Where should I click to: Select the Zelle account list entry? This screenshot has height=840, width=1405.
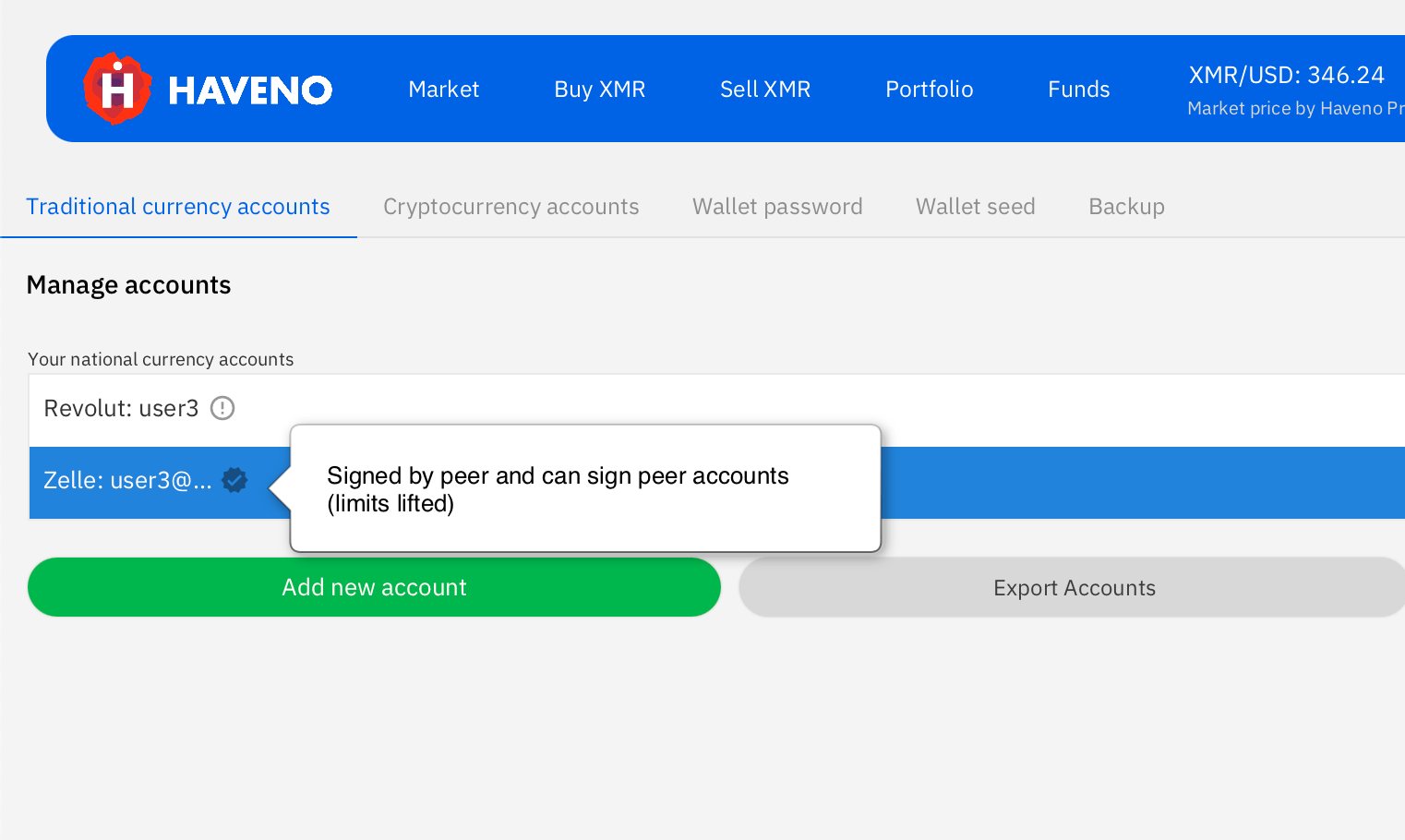[127, 481]
